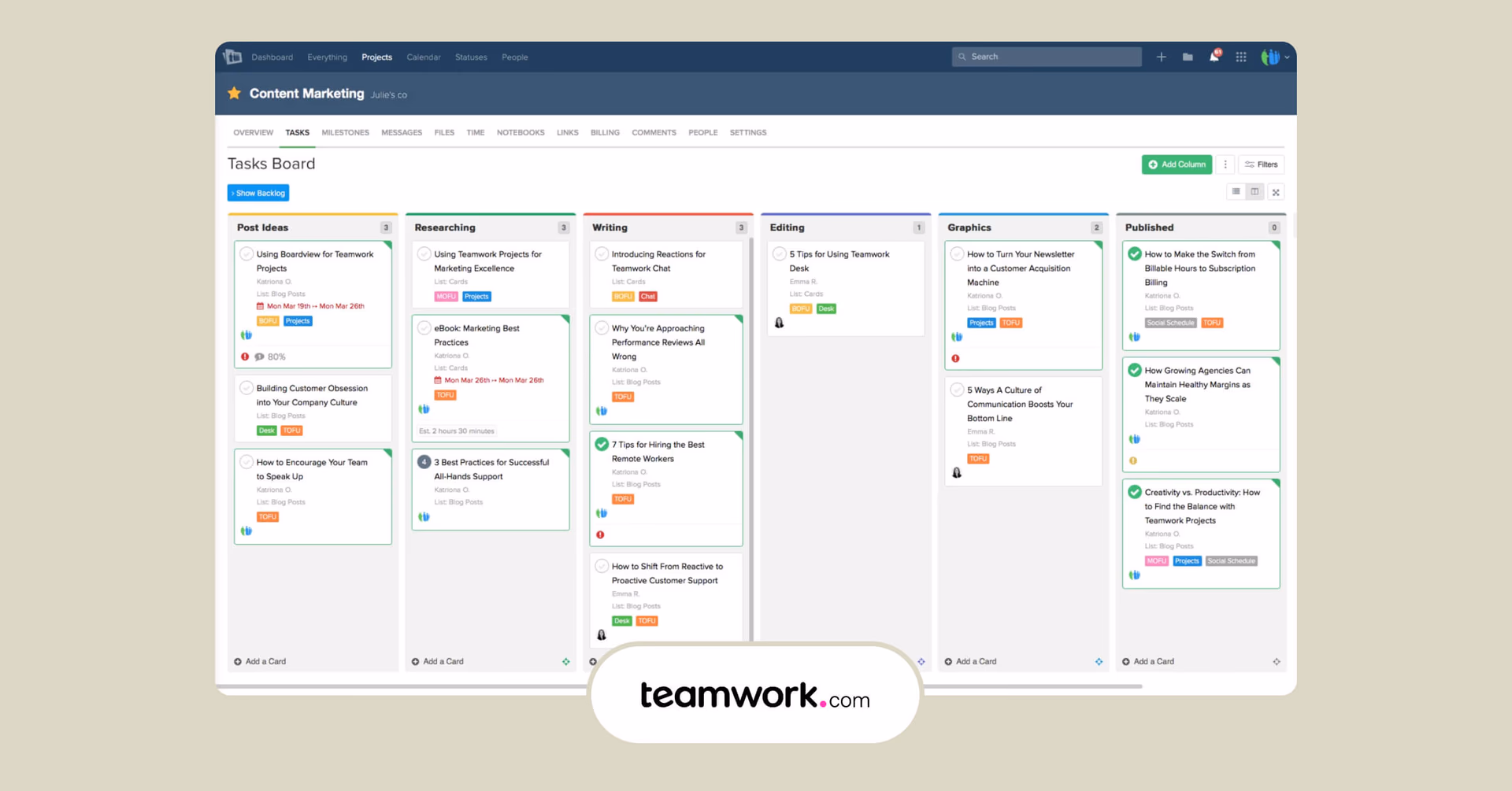The image size is (1512, 791).
Task: Select the board view toggle
Action: pos(1254,191)
